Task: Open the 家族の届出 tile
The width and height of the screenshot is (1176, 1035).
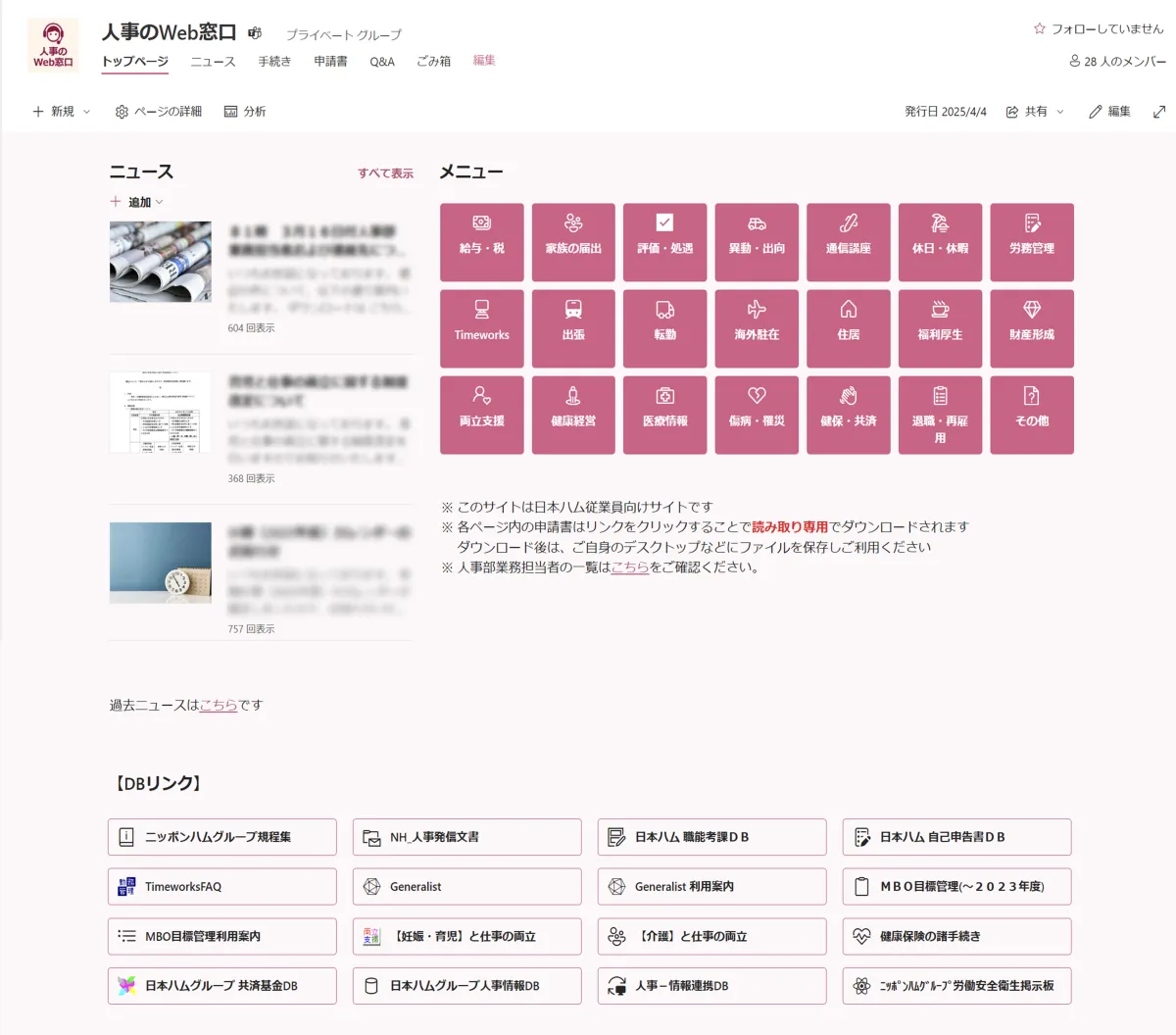Action: coord(573,242)
